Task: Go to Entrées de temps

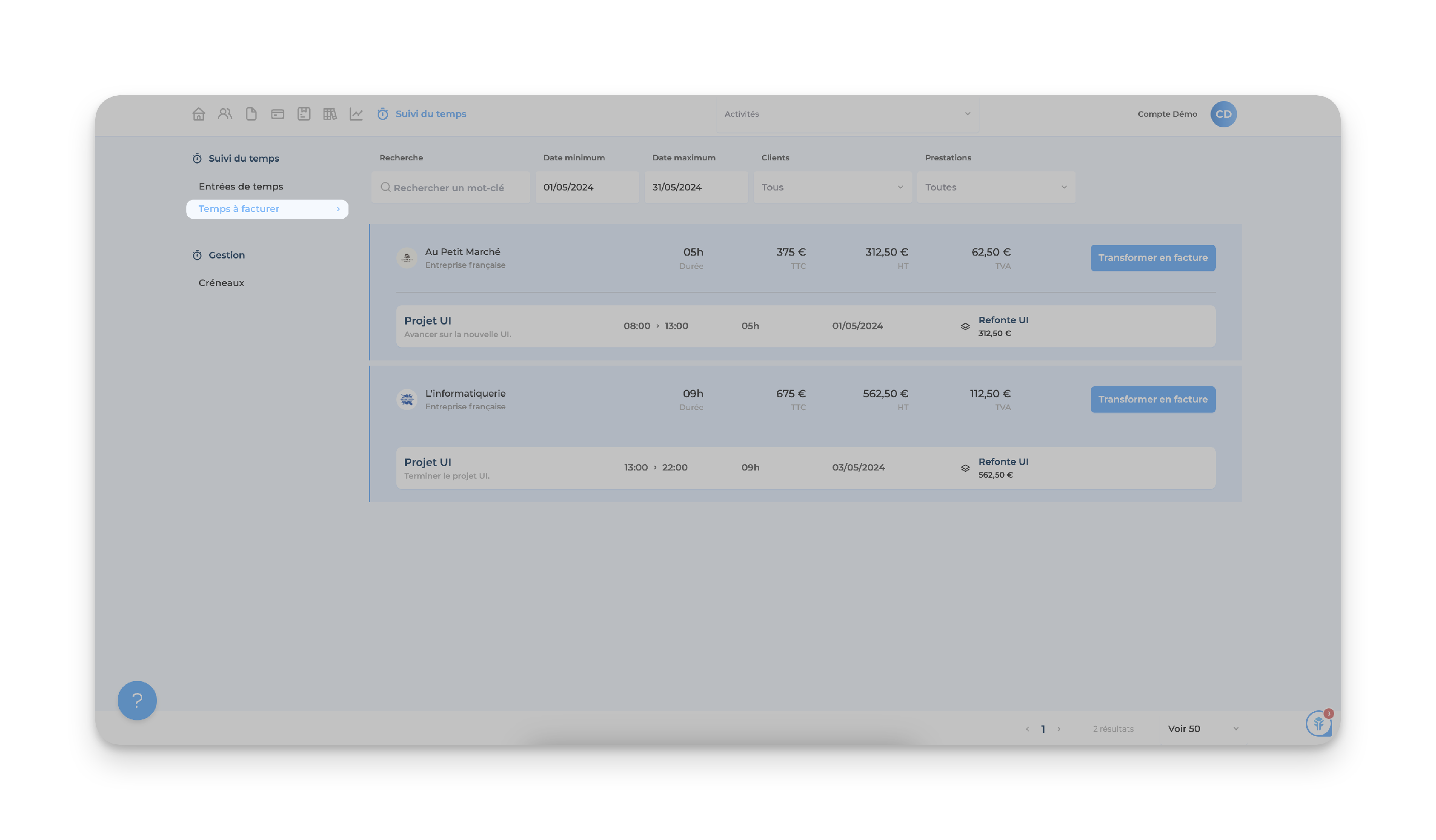Action: click(240, 186)
